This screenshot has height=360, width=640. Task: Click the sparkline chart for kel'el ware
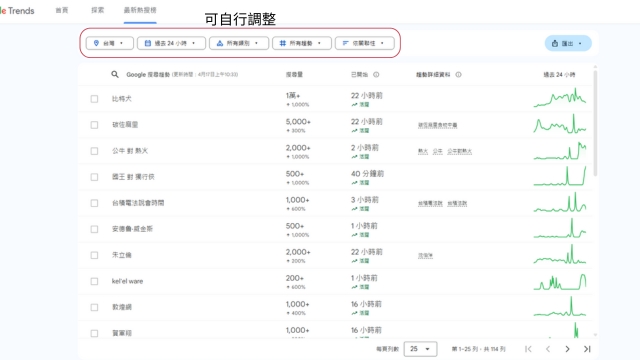point(560,281)
